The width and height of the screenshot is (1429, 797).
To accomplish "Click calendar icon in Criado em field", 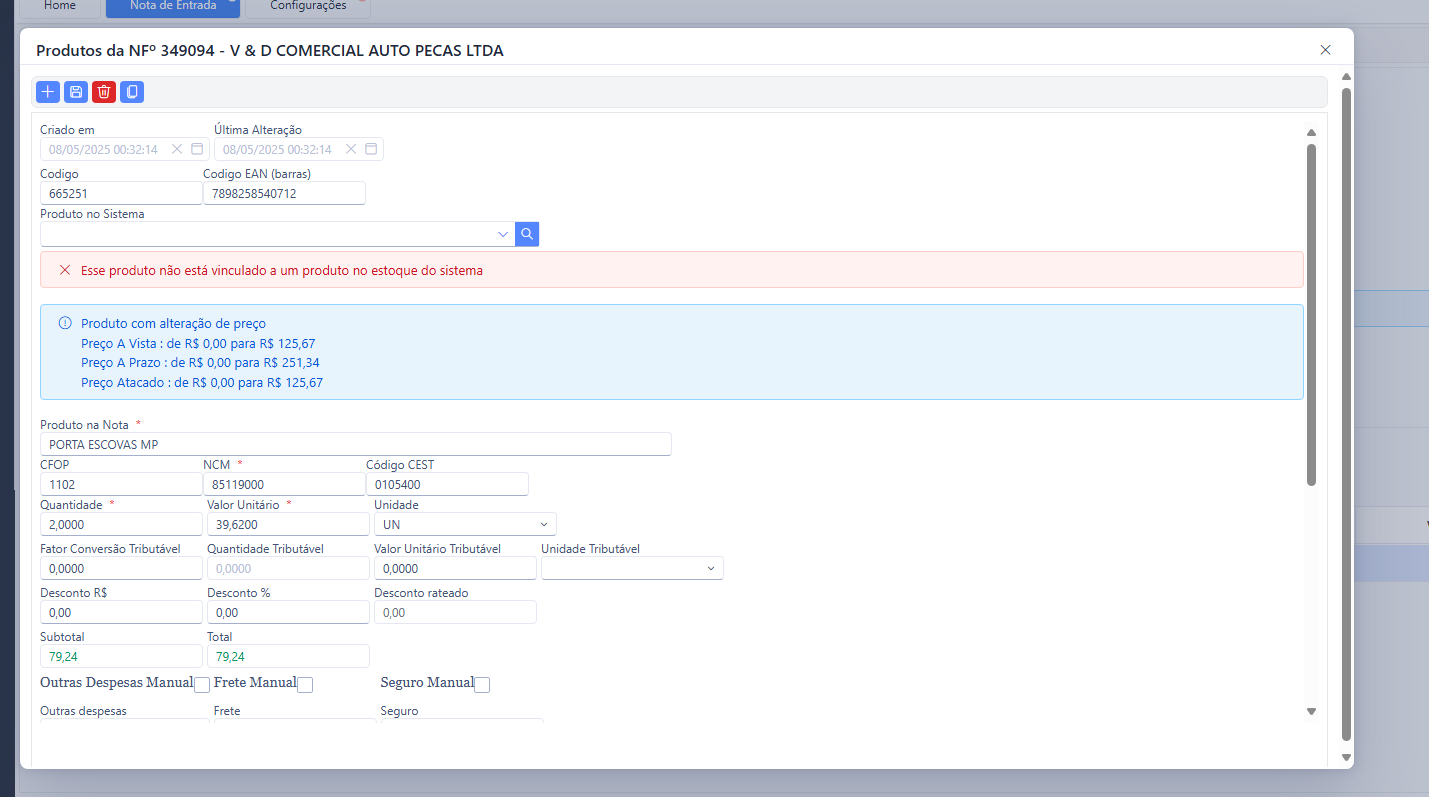I will pos(197,149).
